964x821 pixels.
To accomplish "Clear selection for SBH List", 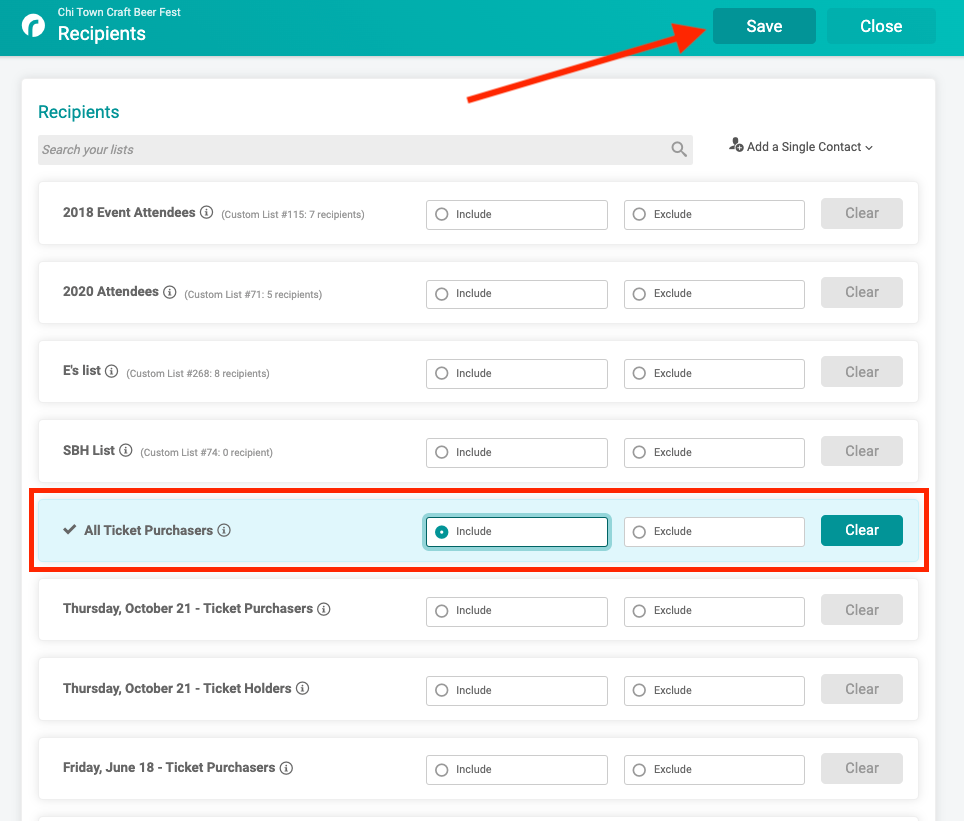I will [x=861, y=451].
